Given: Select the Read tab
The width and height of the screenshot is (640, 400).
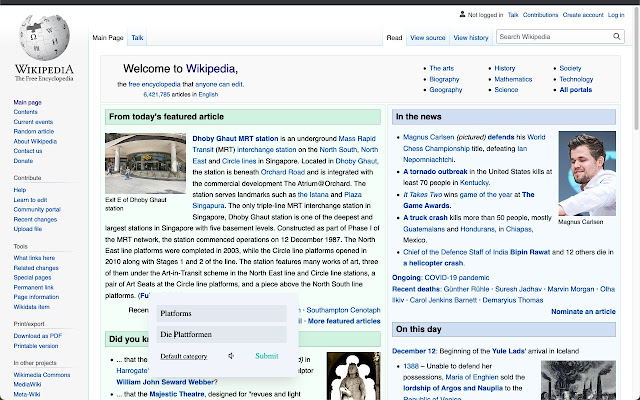Looking at the screenshot, I should click(x=394, y=38).
